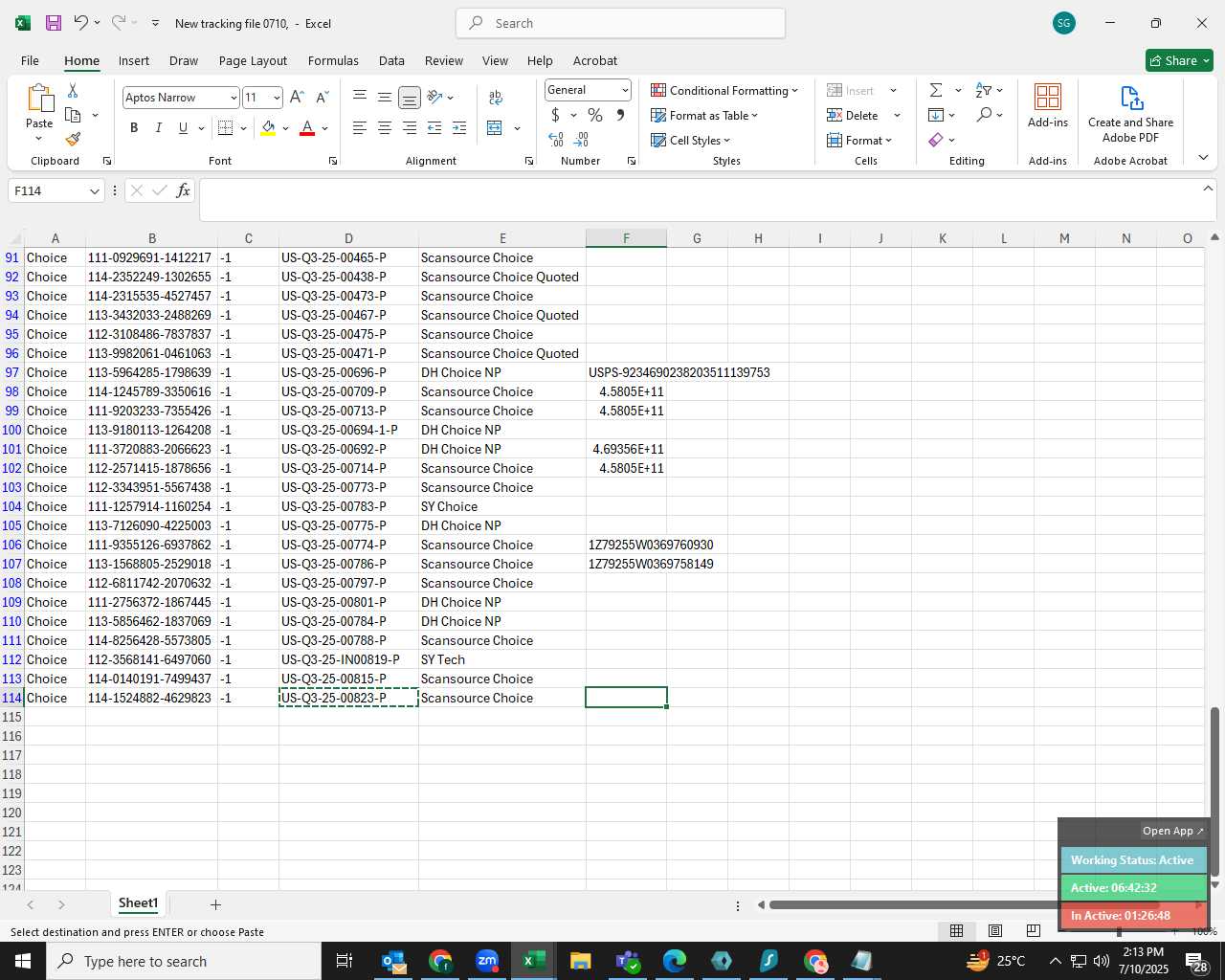Expand Cell Styles menu

[690, 140]
